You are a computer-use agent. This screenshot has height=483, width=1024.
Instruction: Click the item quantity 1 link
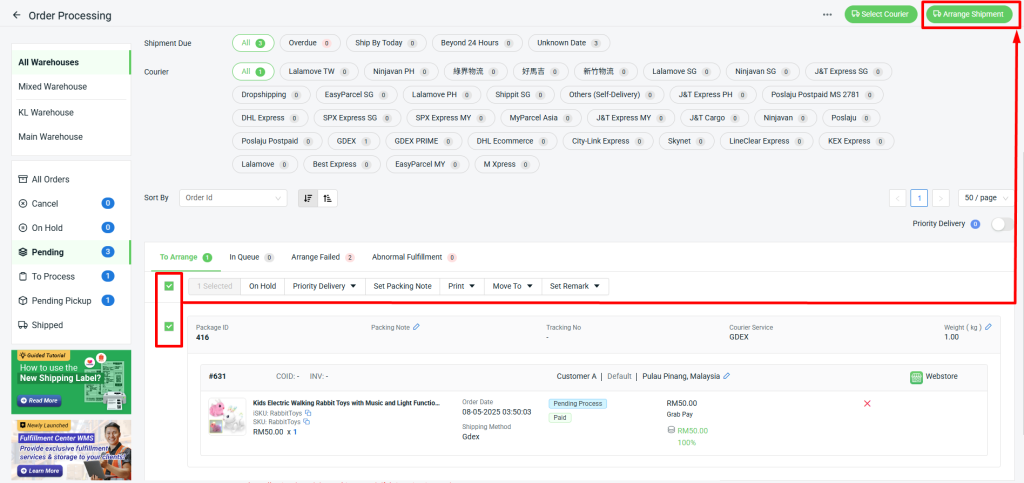[x=295, y=431]
